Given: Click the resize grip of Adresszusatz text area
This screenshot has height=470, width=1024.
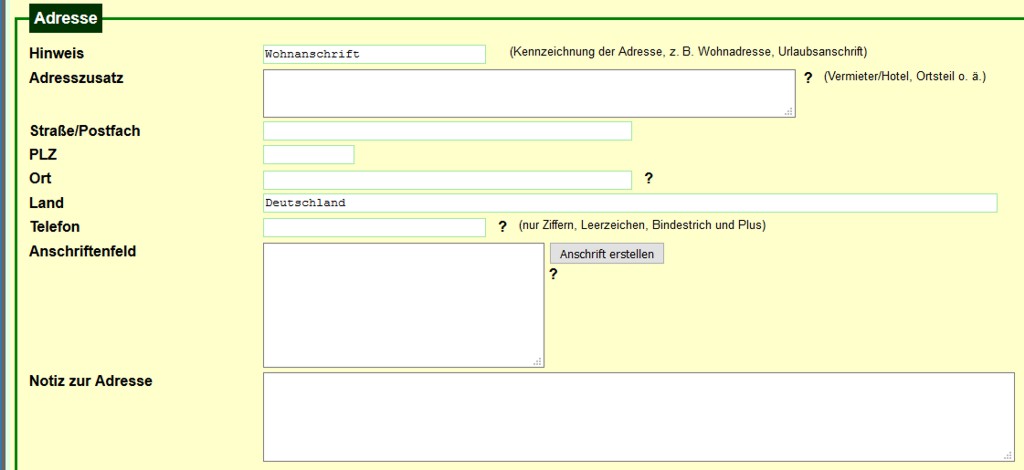Looking at the screenshot, I should [789, 112].
